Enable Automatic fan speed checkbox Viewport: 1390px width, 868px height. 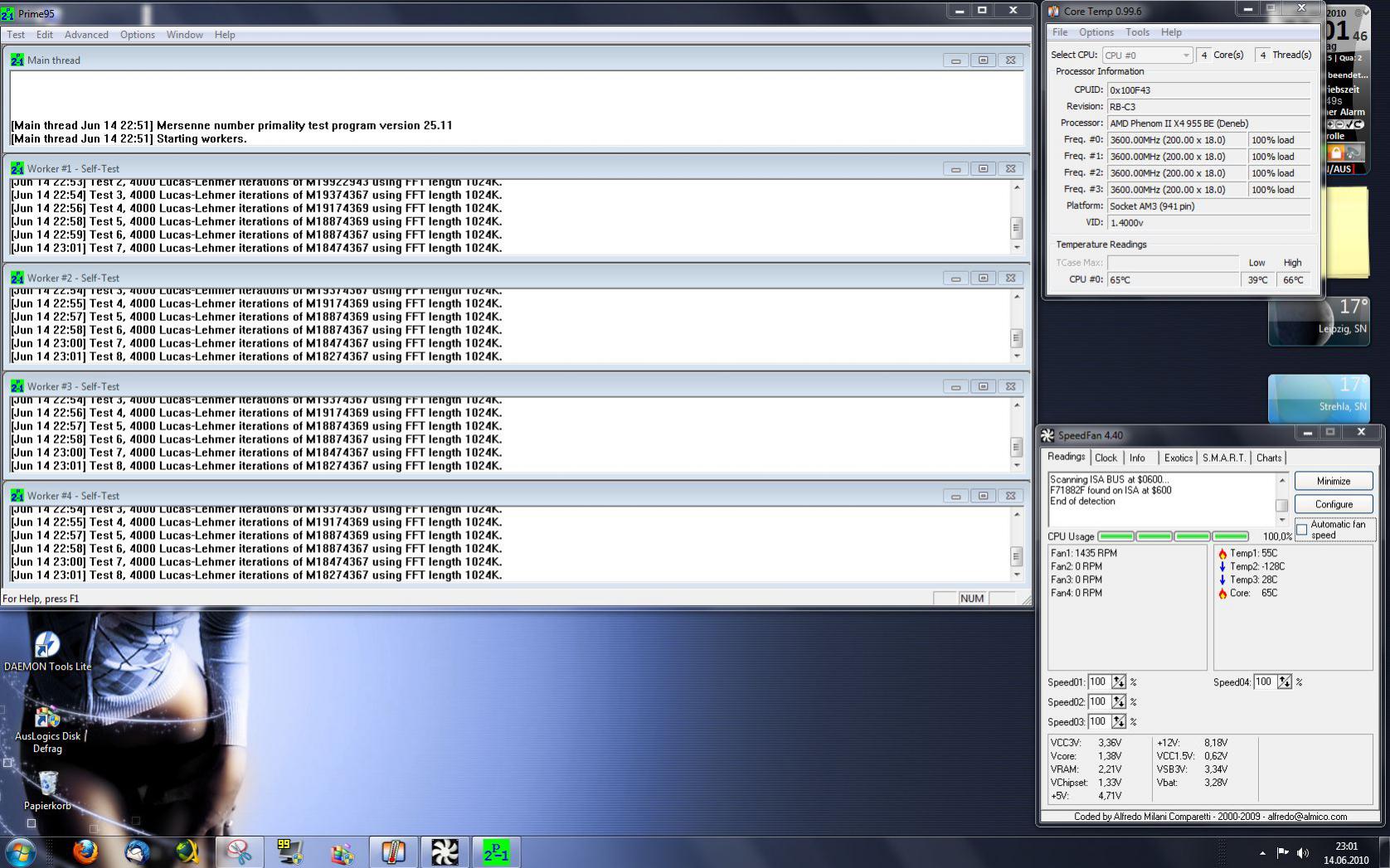(1302, 530)
